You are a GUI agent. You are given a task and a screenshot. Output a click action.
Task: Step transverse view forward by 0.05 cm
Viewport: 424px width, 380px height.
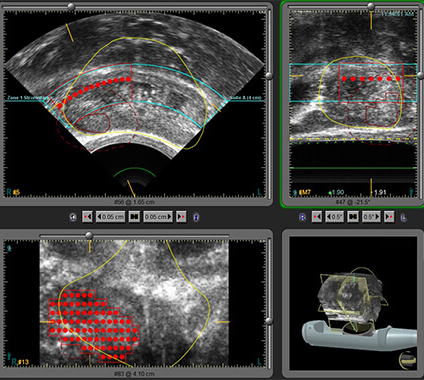[x=158, y=217]
